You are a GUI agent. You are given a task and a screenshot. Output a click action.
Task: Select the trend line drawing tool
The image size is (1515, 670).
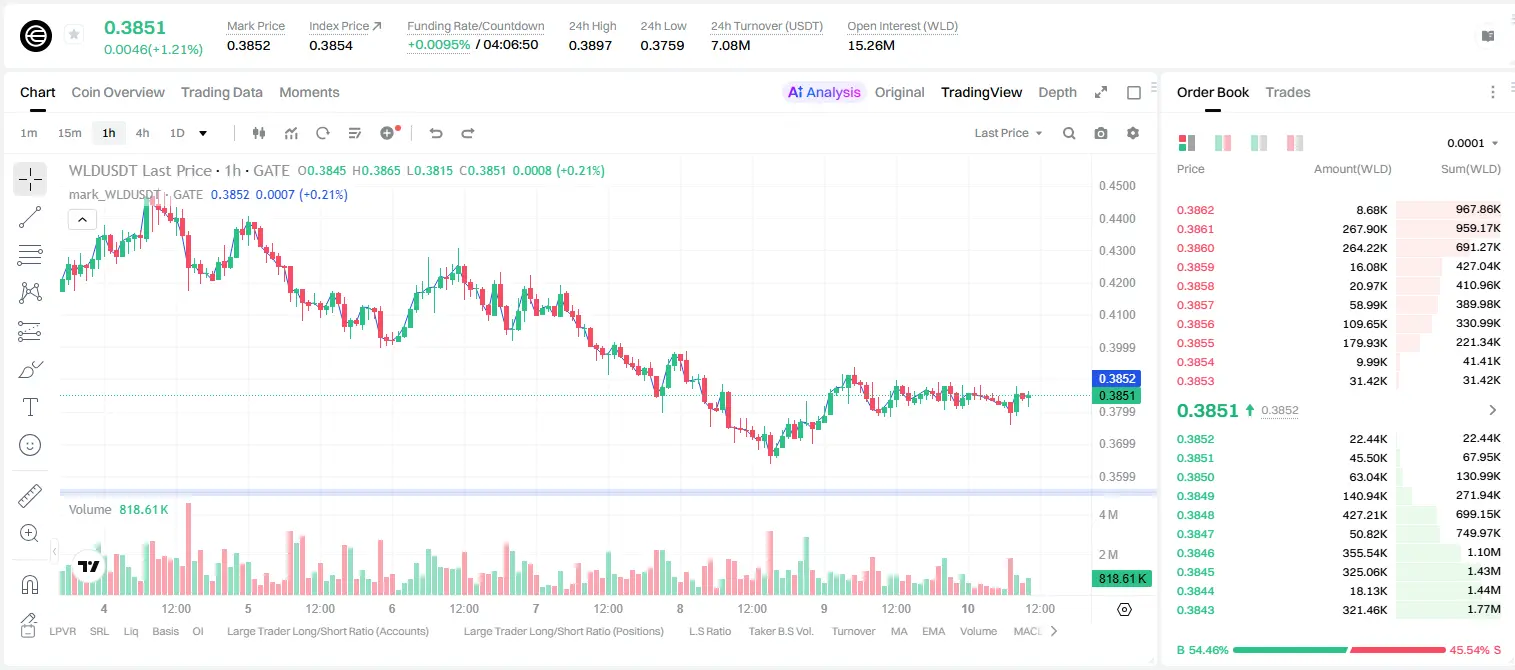(x=30, y=217)
